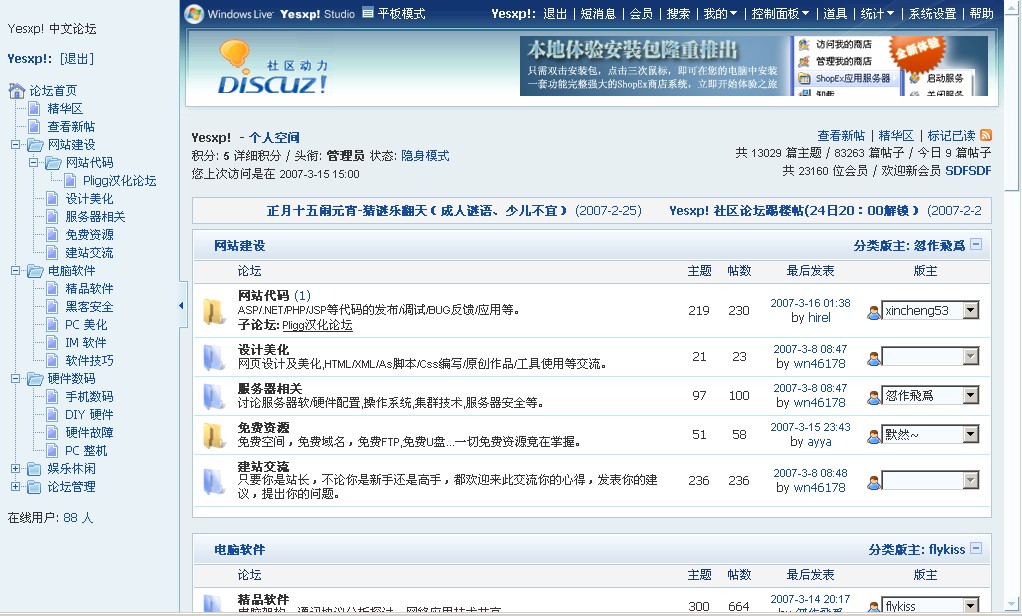Click the page icon beside 查看新帖 in sidebar
The height and width of the screenshot is (616, 1022).
point(35,126)
